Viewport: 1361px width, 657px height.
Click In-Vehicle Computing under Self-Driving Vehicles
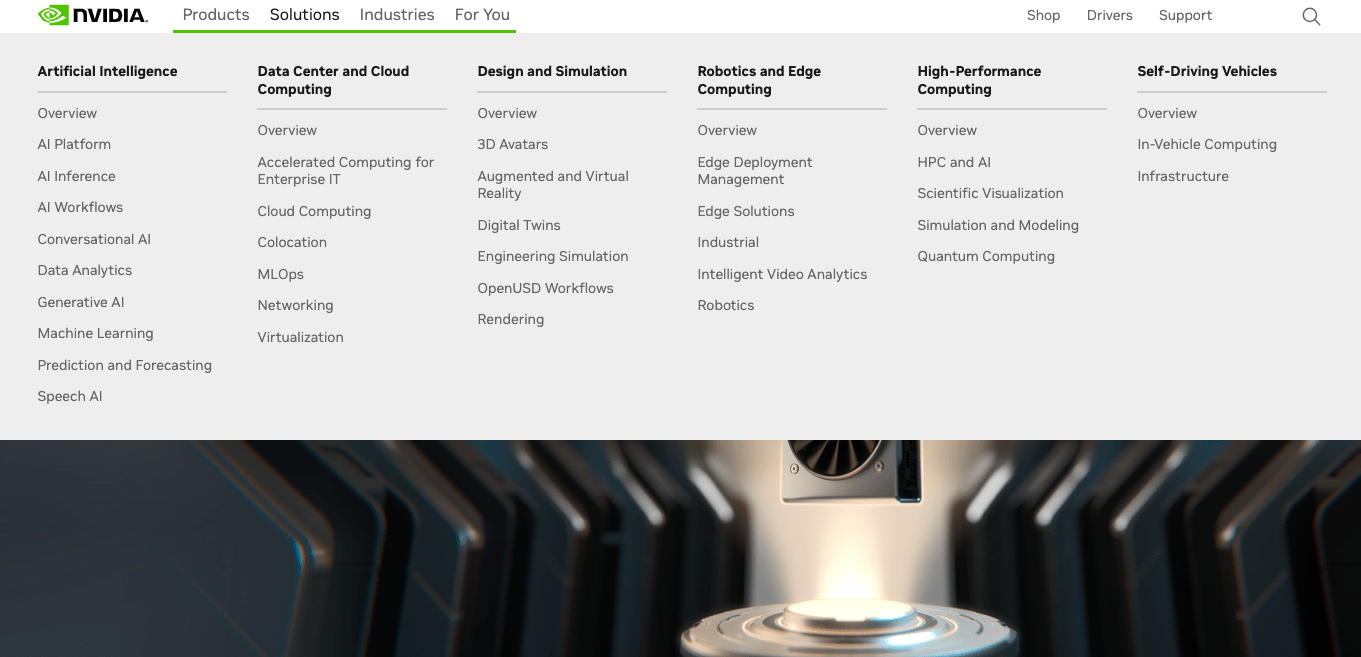click(1207, 144)
